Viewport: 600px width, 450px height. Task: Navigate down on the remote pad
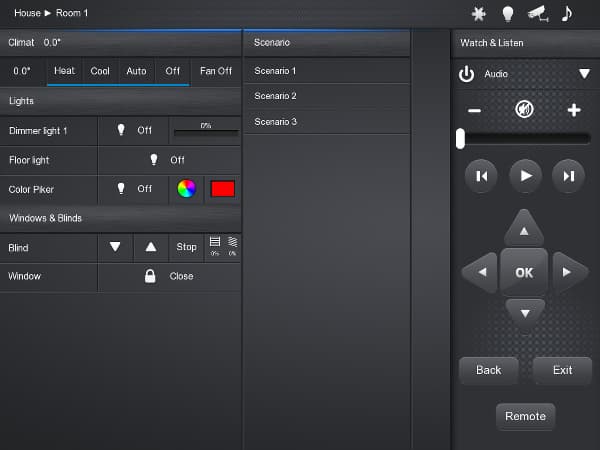[x=525, y=314]
